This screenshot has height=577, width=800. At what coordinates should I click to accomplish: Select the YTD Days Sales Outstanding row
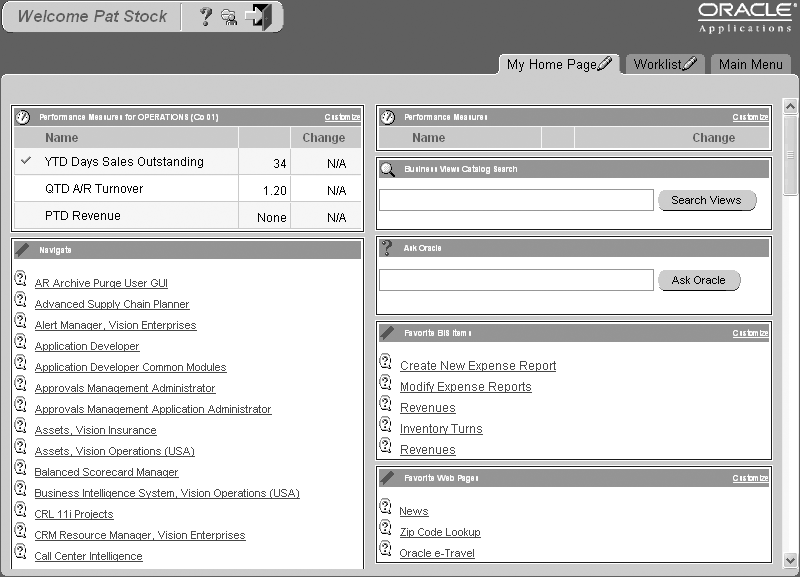tap(188, 162)
